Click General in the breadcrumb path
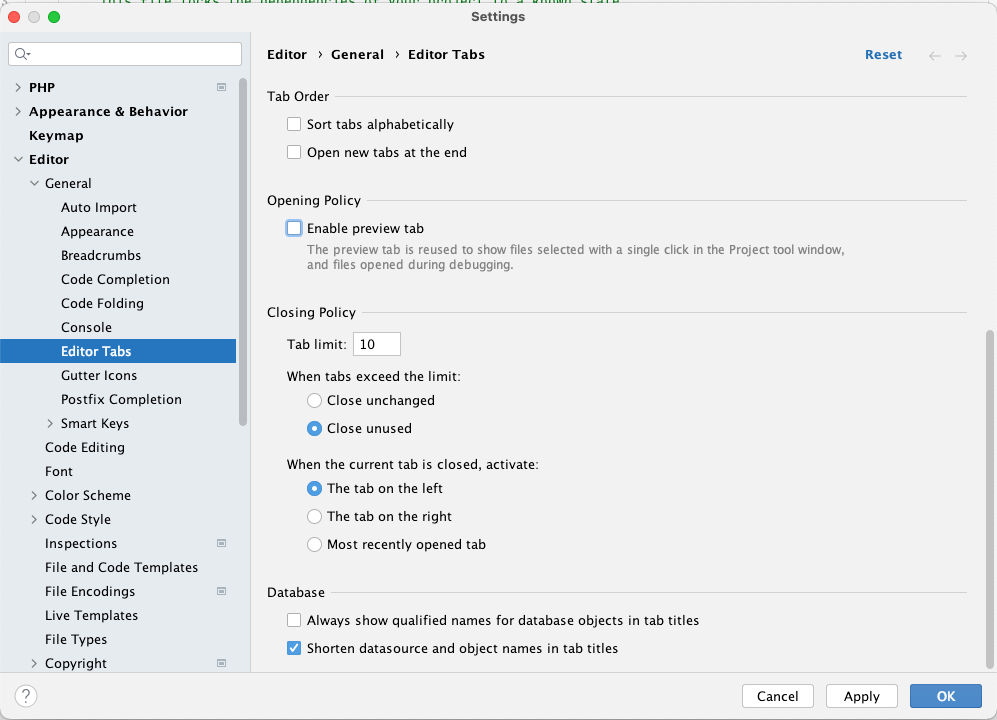997x720 pixels. click(x=357, y=55)
